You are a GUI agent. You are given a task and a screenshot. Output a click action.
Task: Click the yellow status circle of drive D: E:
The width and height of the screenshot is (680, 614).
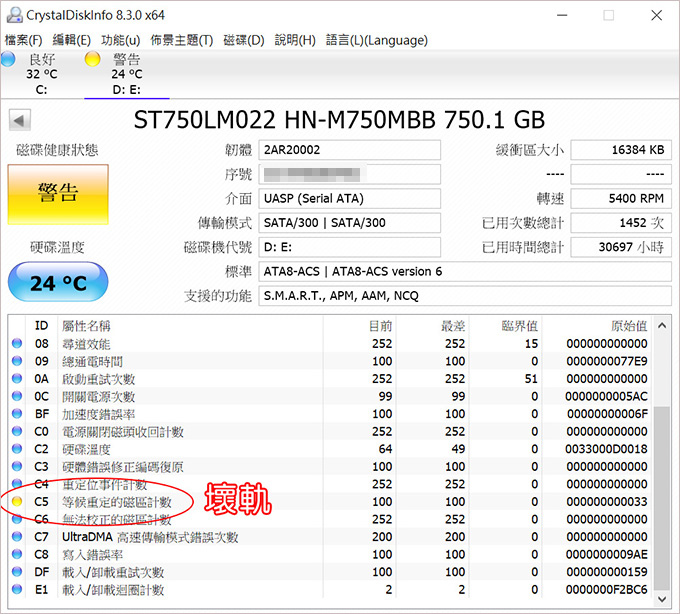point(92,59)
